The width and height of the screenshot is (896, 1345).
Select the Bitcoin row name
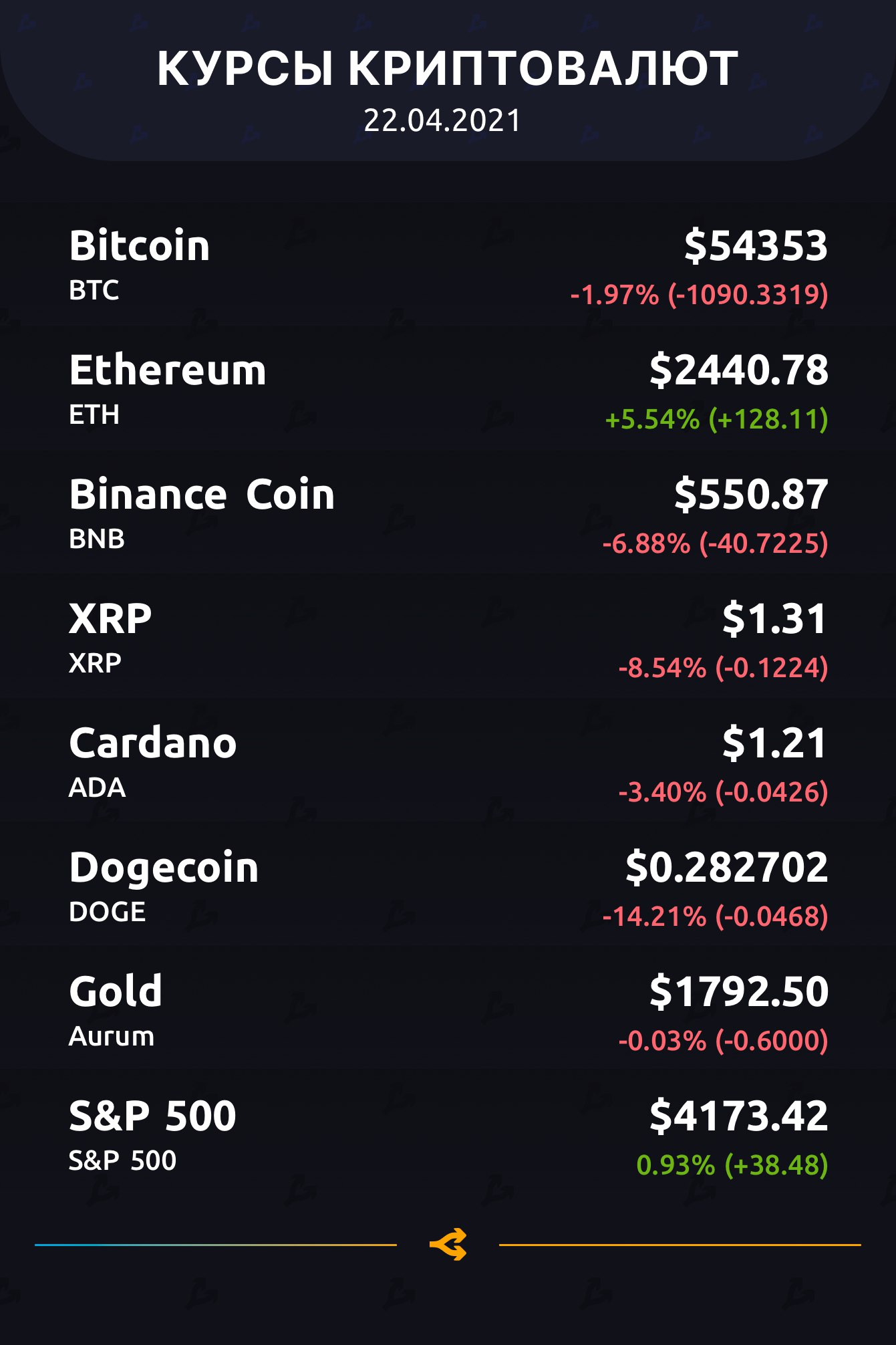[x=140, y=245]
